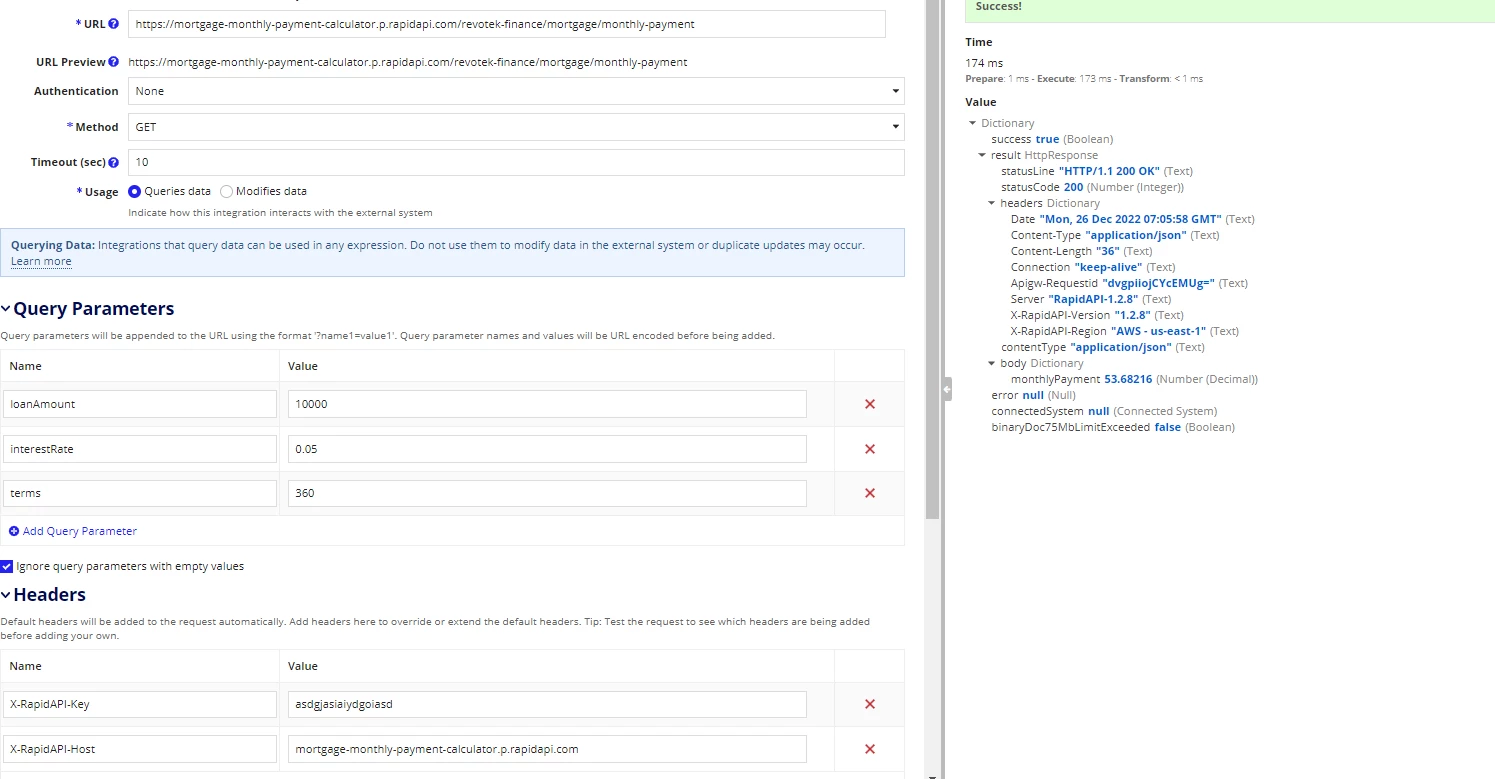This screenshot has height=779, width=1495.
Task: Edit the terms name field
Action: tap(140, 493)
